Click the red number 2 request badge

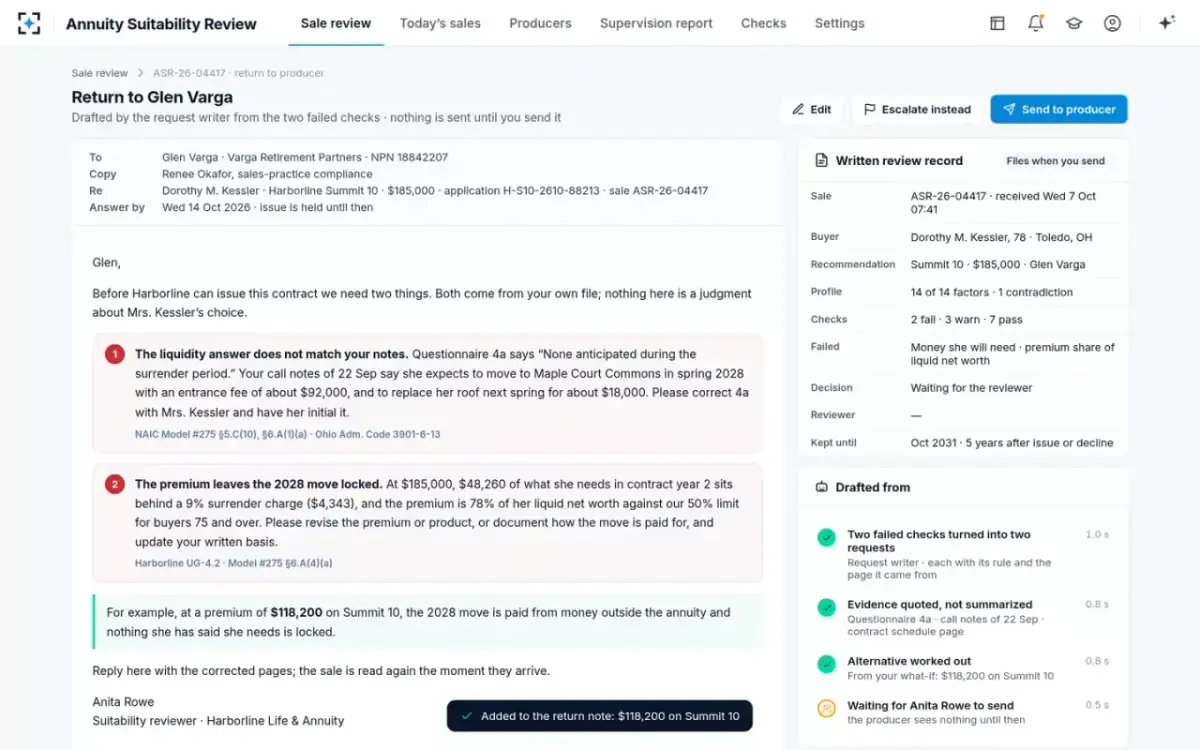click(x=114, y=484)
